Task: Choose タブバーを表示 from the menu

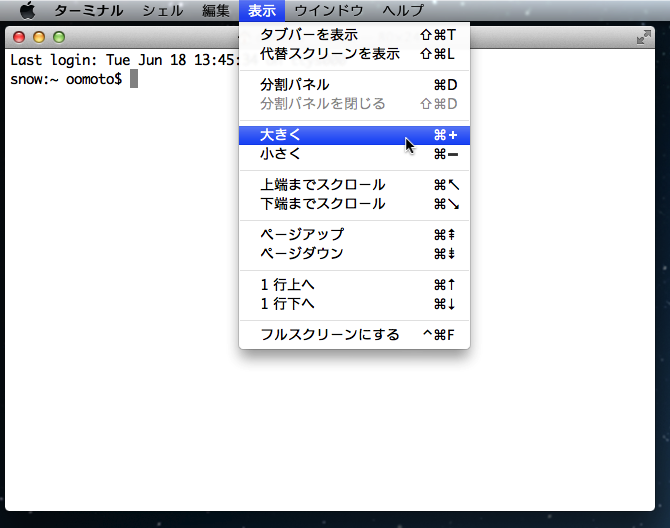Action: (x=354, y=35)
